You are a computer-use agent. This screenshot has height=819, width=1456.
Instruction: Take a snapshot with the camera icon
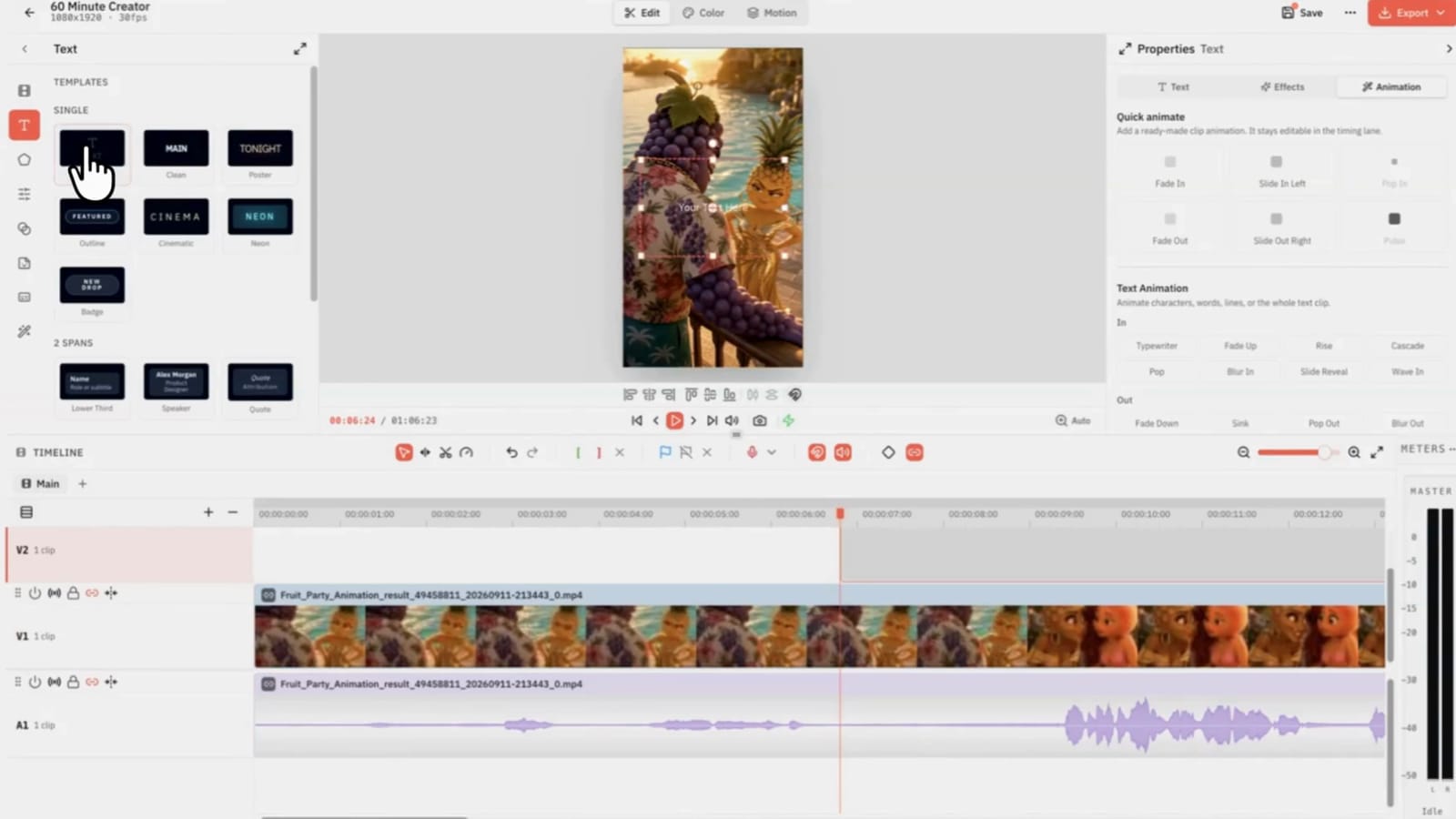coord(760,420)
